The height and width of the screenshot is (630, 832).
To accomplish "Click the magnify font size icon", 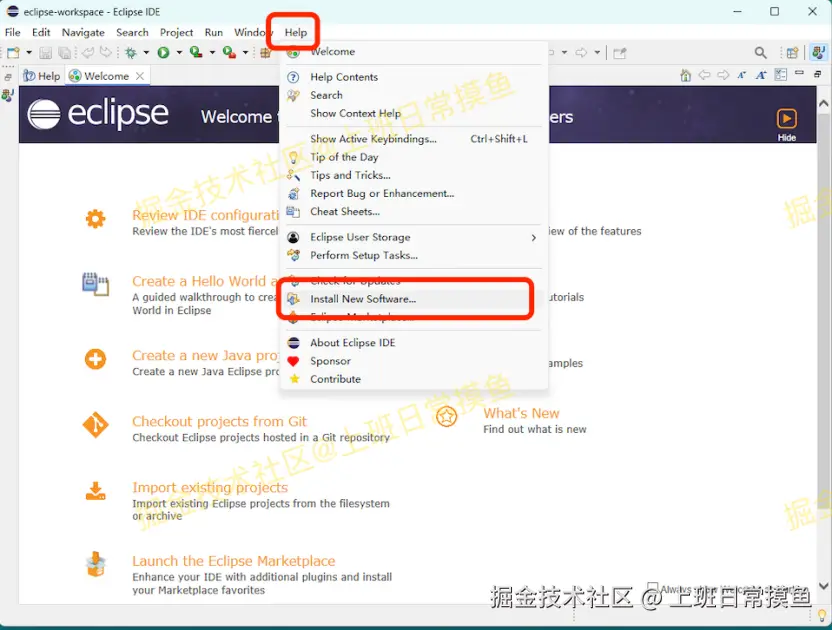I will click(761, 75).
